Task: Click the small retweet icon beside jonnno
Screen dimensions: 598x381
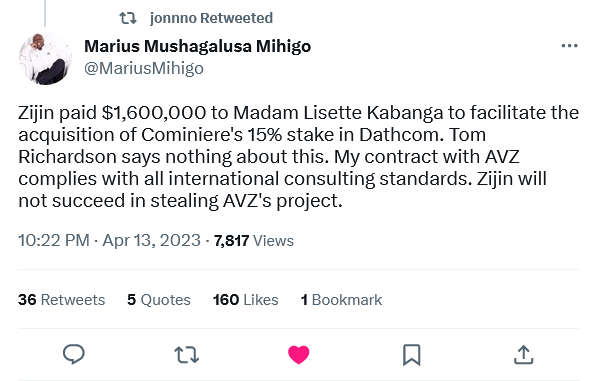Action: coord(128,18)
